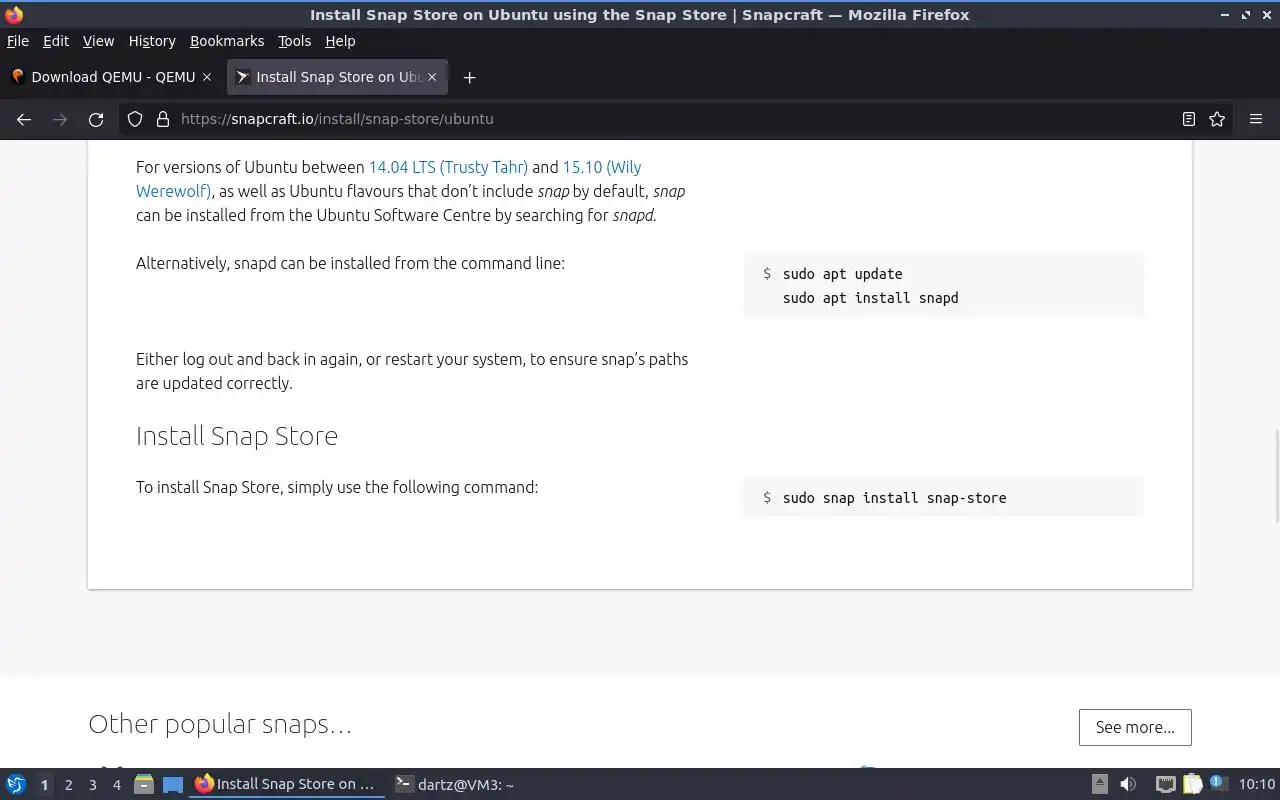Image resolution: width=1280 pixels, height=800 pixels.
Task: Open the yellow clipboard notes tray icon
Action: click(x=1192, y=785)
